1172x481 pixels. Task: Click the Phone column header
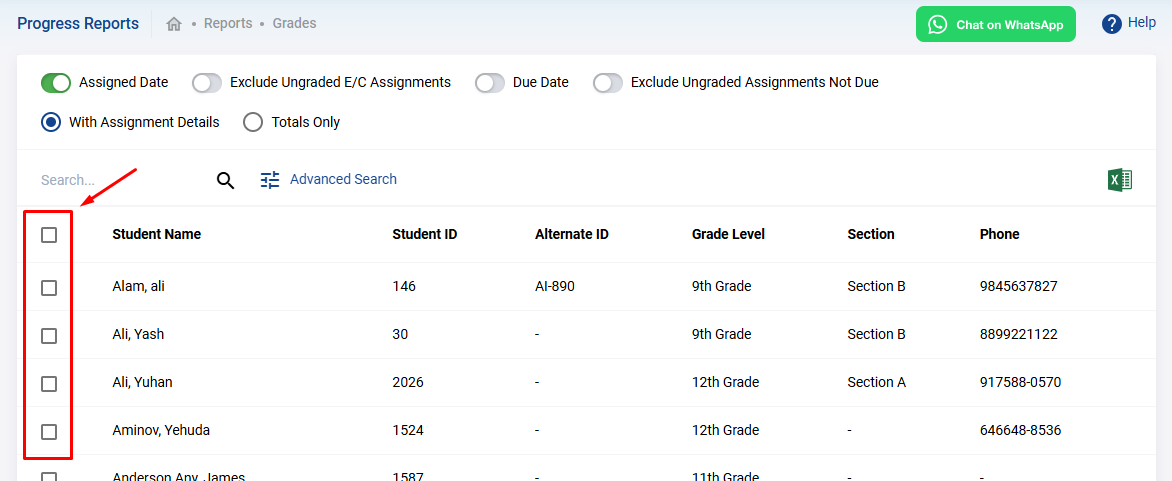pos(999,235)
